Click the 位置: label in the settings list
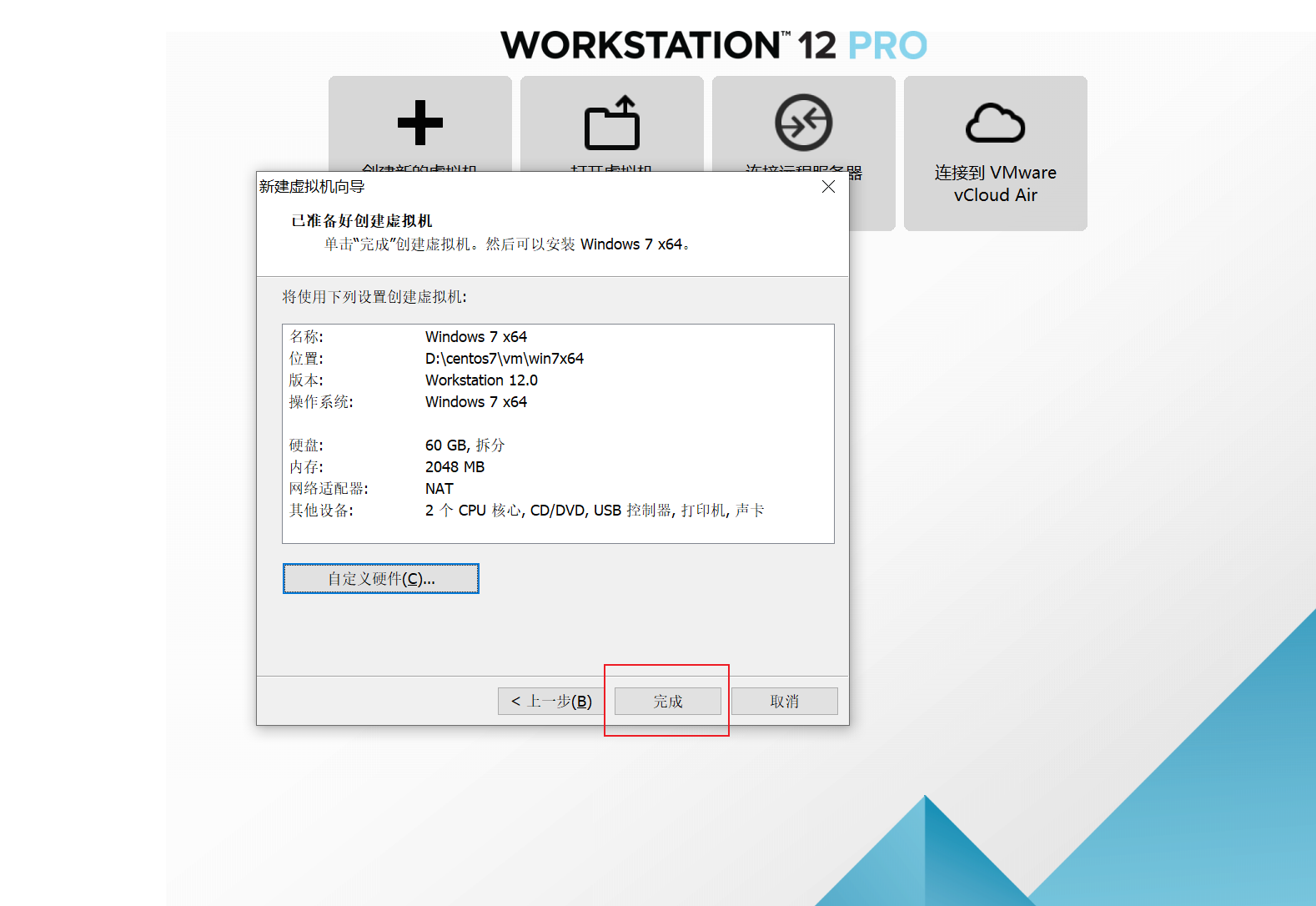1316x906 pixels. pyautogui.click(x=306, y=359)
